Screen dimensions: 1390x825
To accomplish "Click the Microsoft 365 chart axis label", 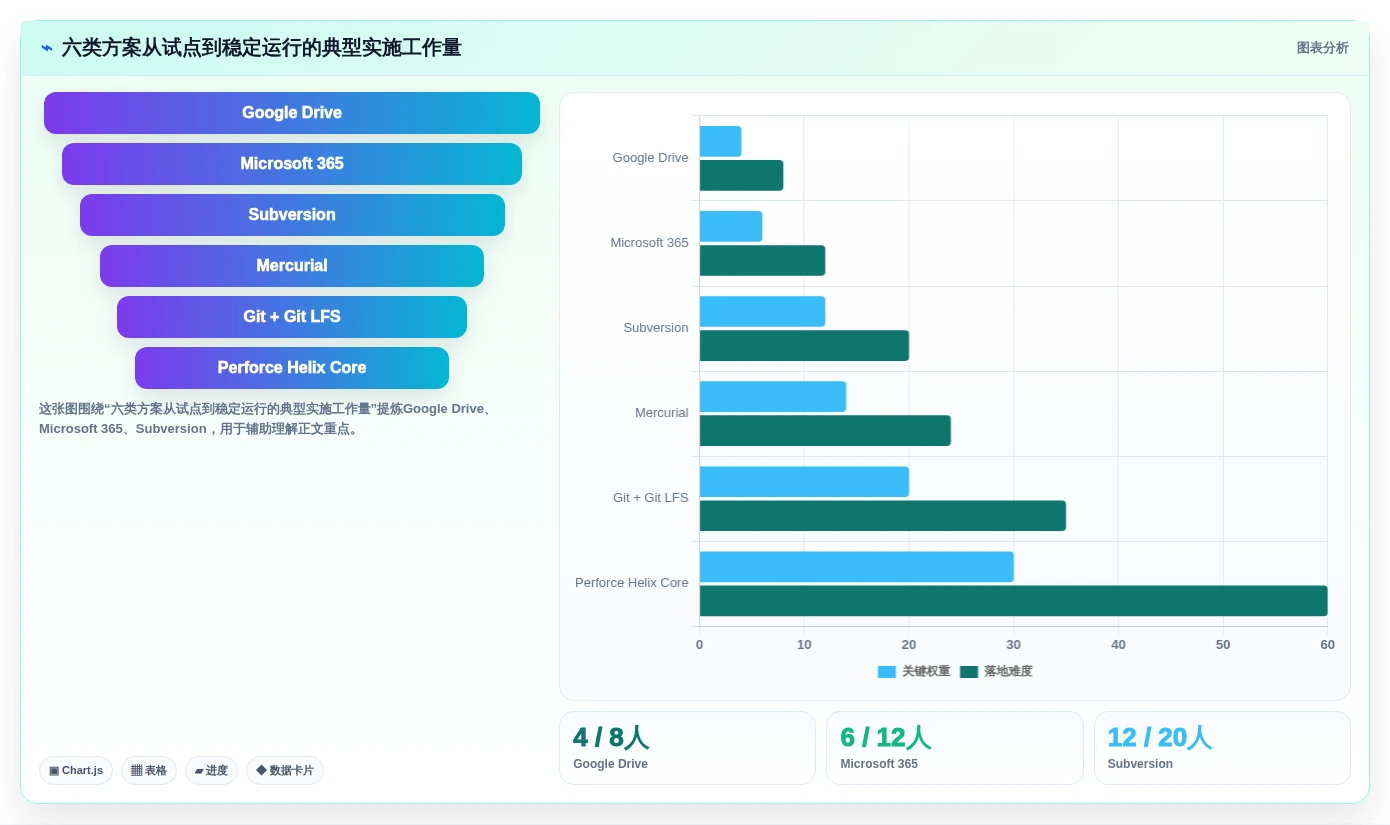I will [x=649, y=243].
